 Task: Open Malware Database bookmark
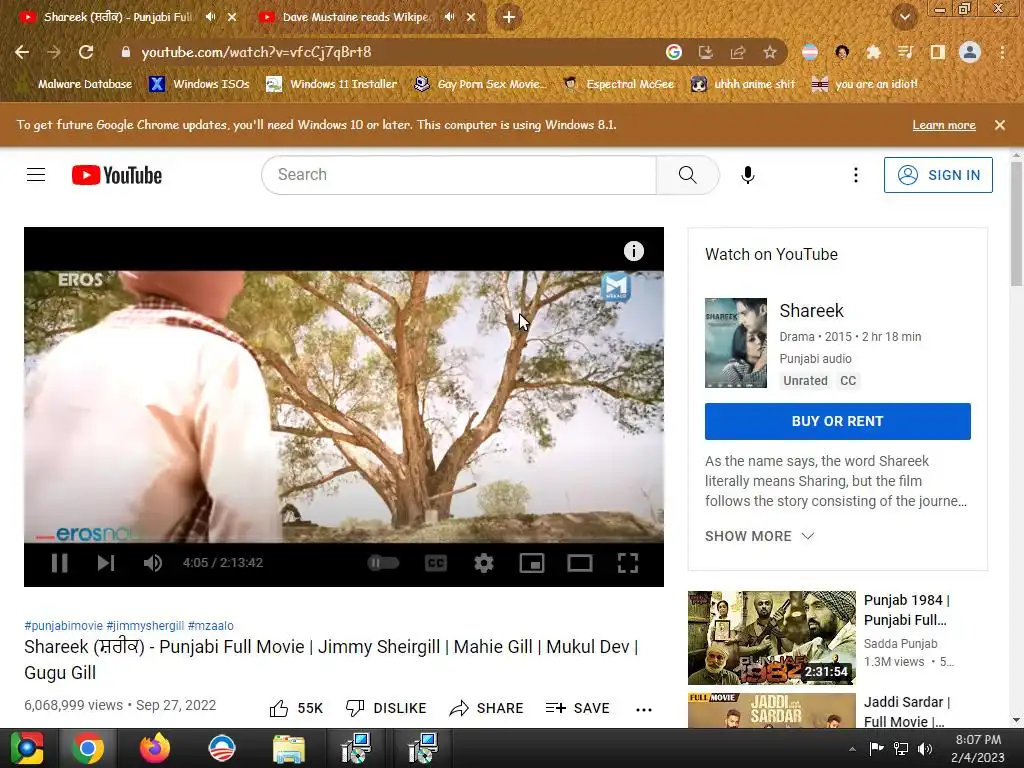[76, 84]
